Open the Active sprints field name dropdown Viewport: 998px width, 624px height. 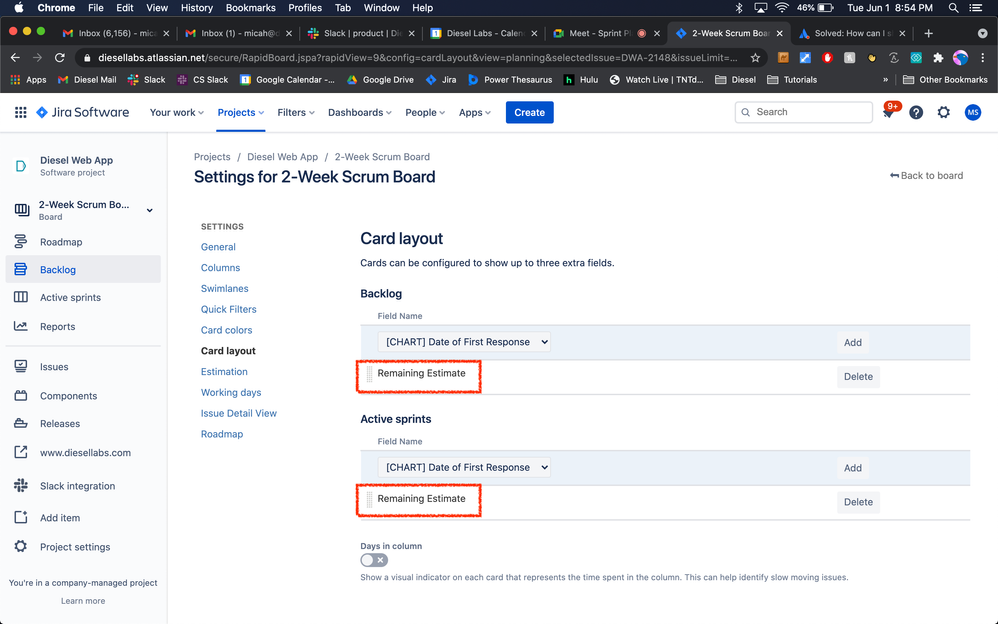pyautogui.click(x=463, y=467)
